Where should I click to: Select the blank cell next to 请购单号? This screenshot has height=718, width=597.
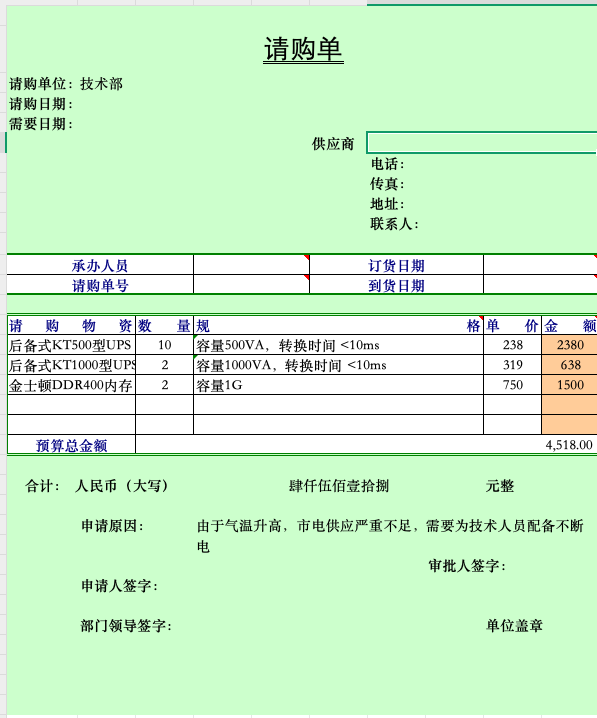pos(251,284)
